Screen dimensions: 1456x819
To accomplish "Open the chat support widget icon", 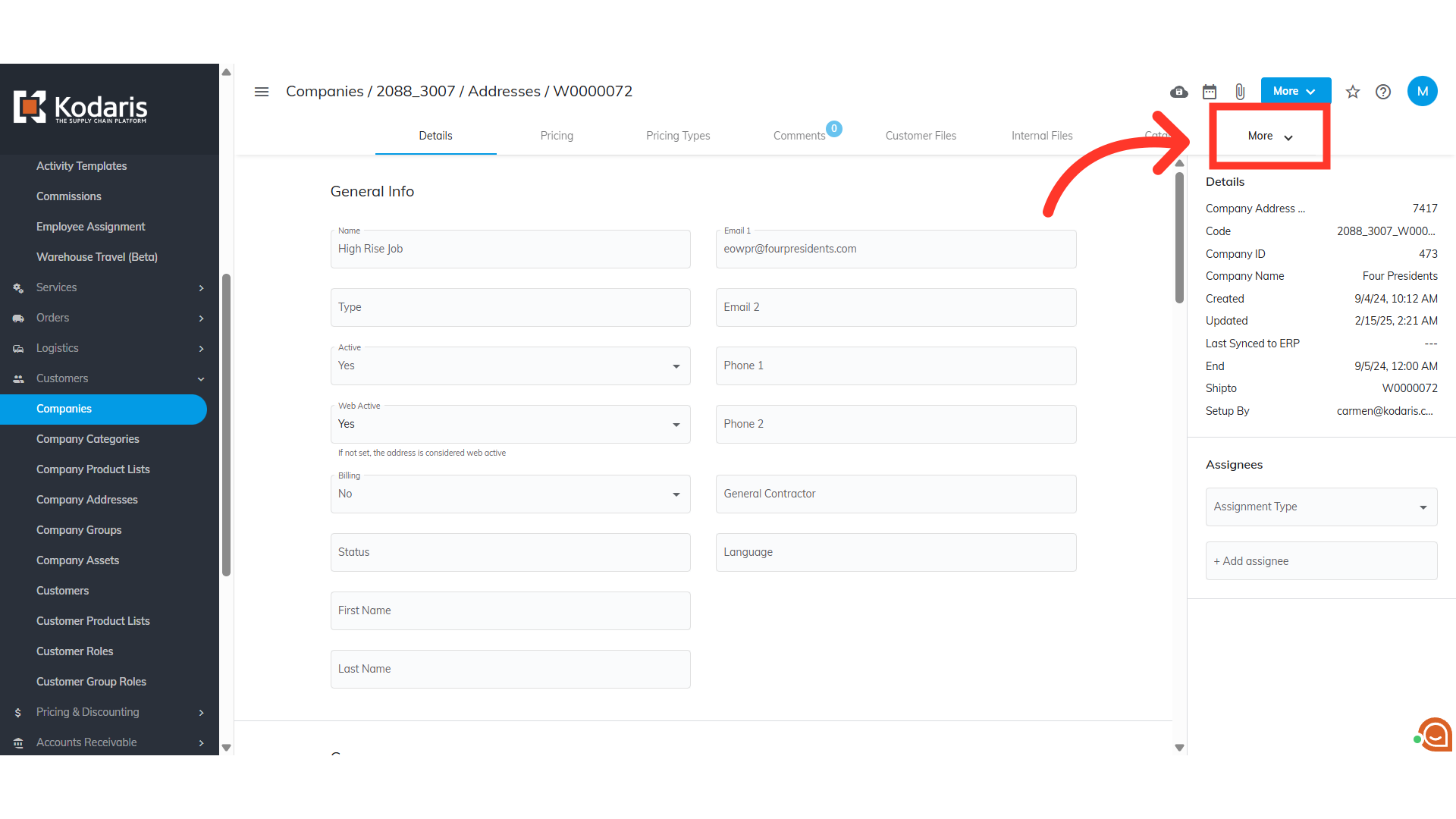I will click(1435, 734).
